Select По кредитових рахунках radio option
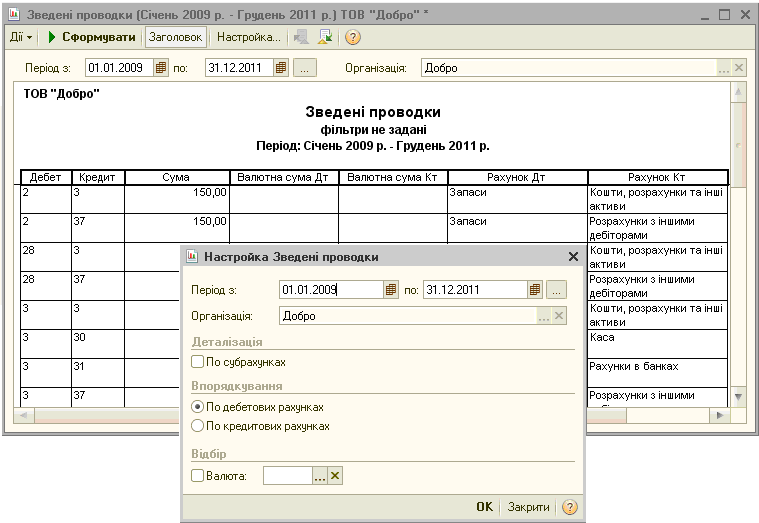This screenshot has width=759, height=523. point(197,426)
